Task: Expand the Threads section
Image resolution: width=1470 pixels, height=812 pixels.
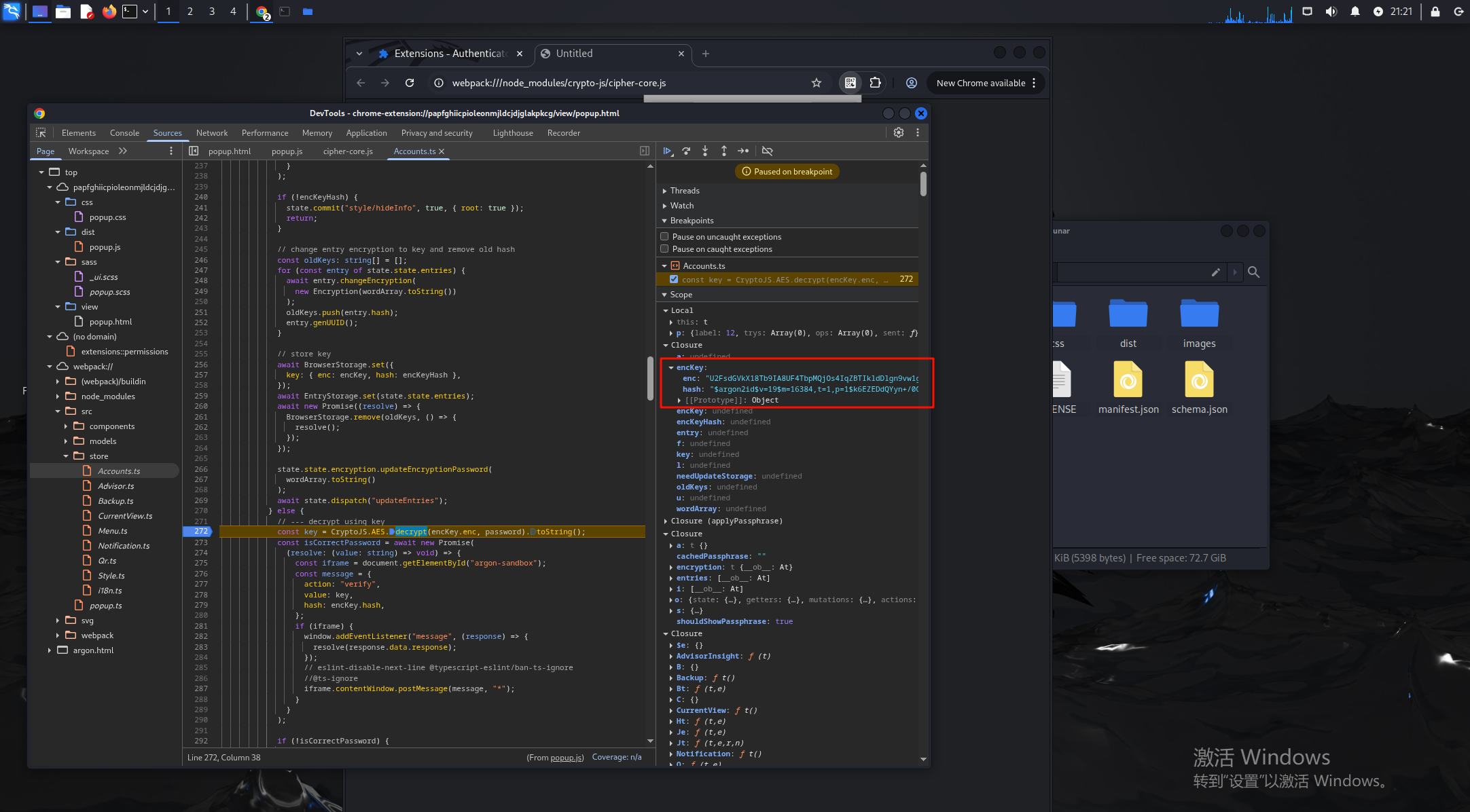Action: pos(685,191)
